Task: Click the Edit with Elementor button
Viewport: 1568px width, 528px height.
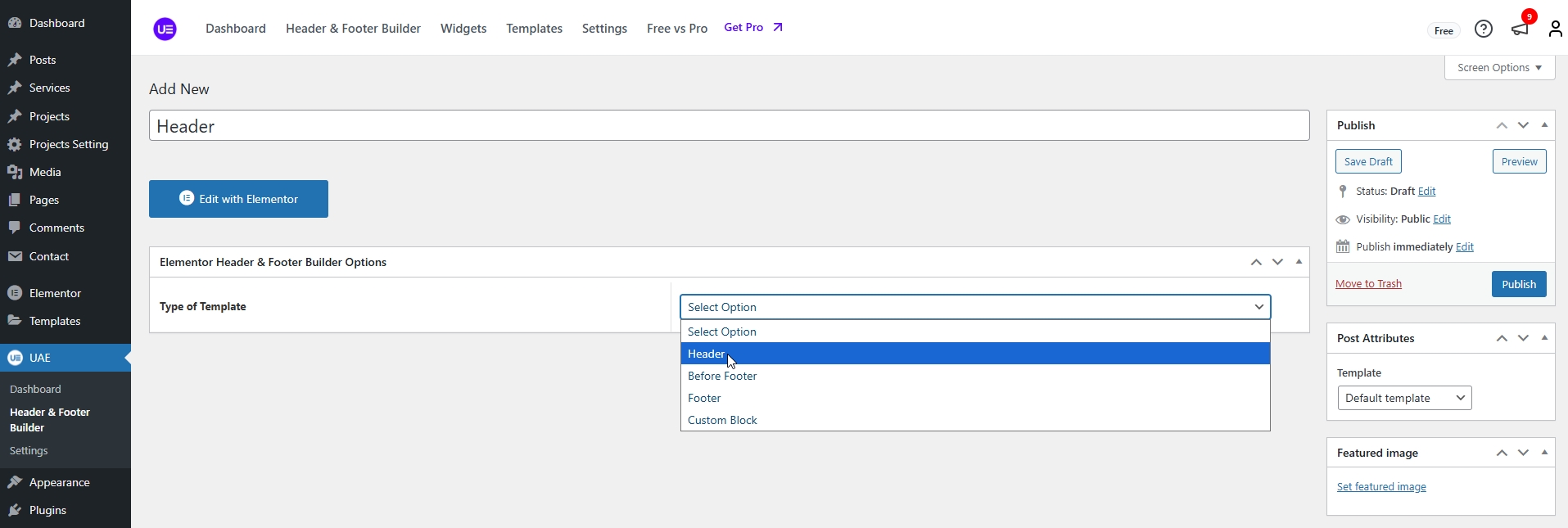Action: click(238, 199)
